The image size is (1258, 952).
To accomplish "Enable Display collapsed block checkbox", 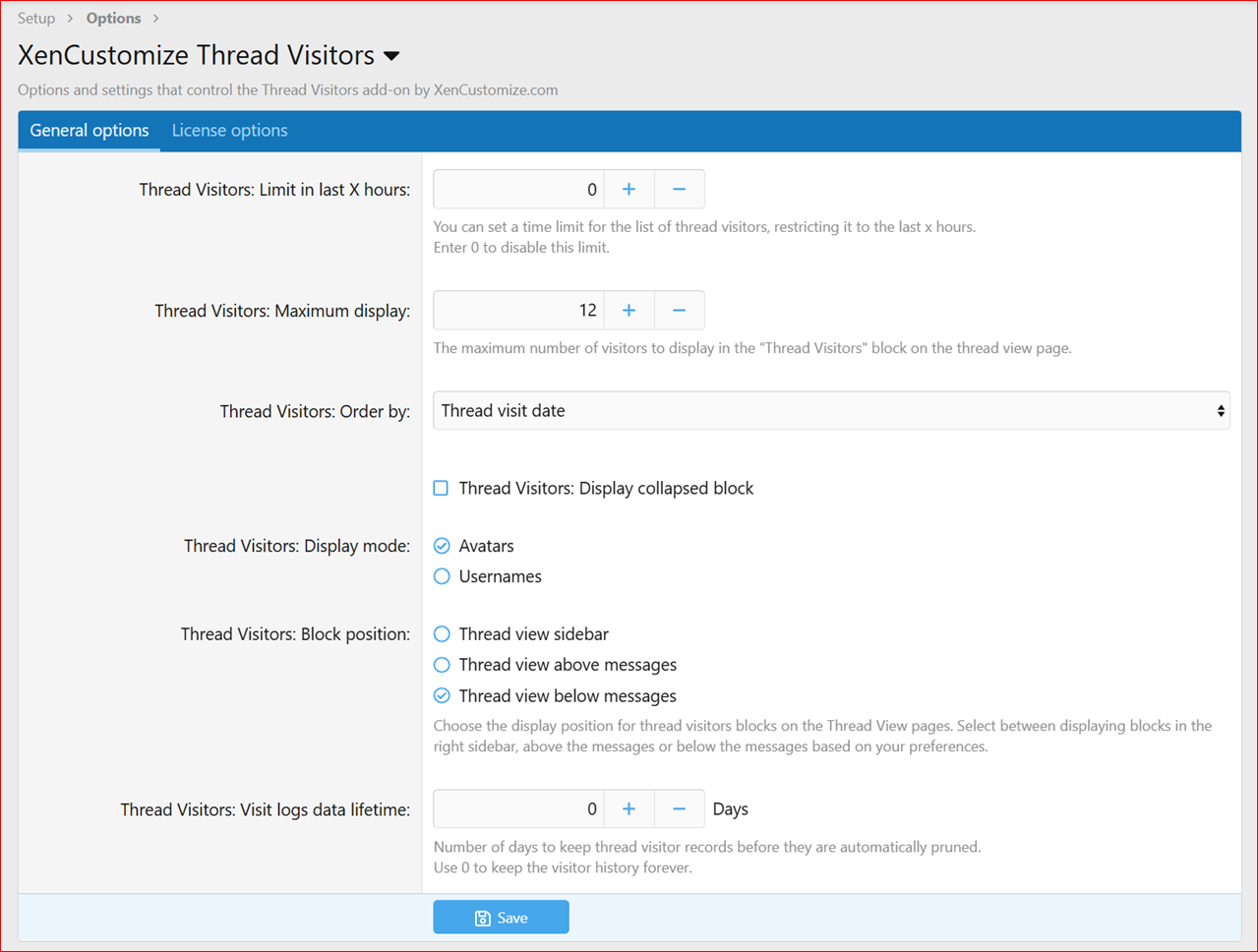I will point(442,488).
